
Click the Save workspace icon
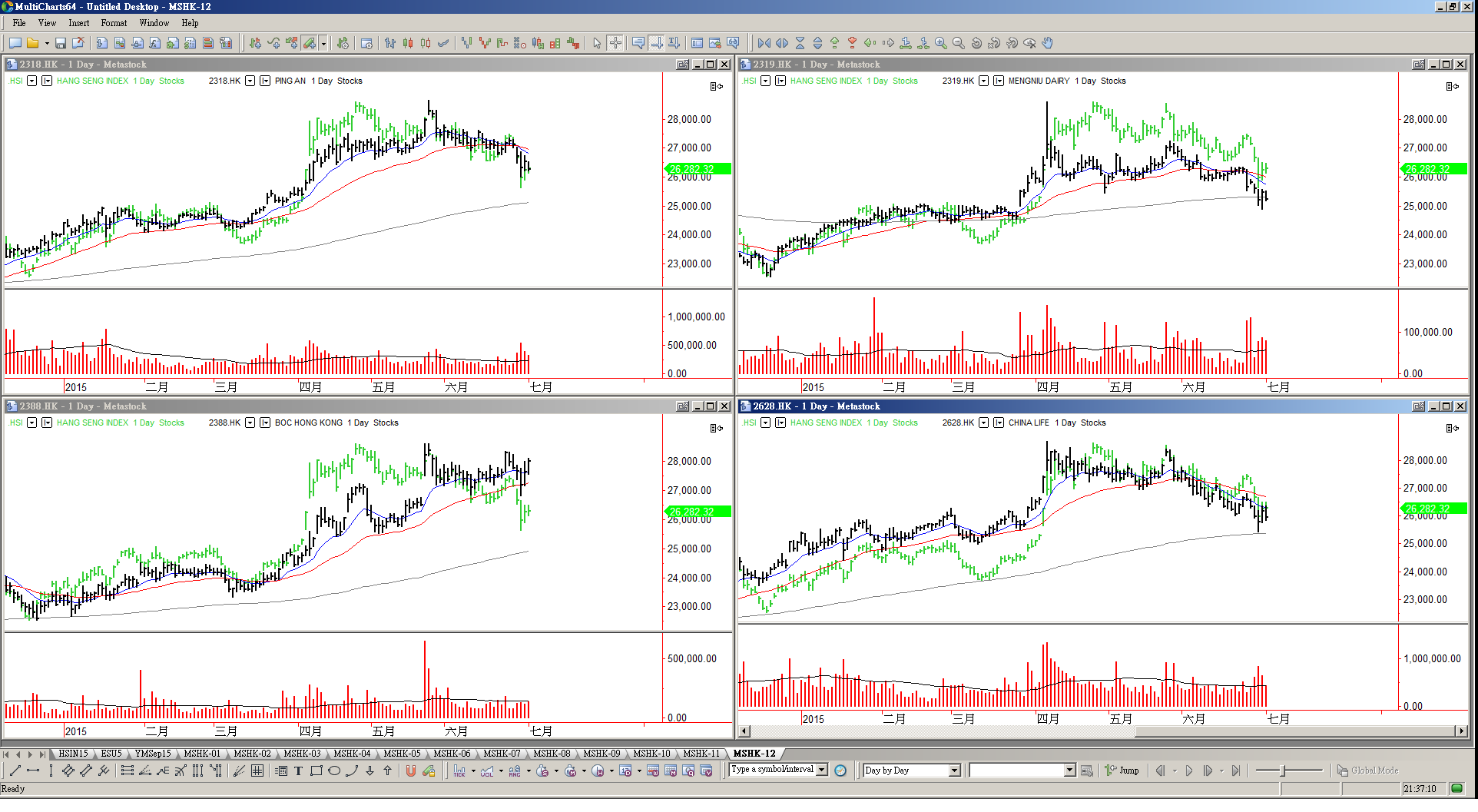pos(60,43)
